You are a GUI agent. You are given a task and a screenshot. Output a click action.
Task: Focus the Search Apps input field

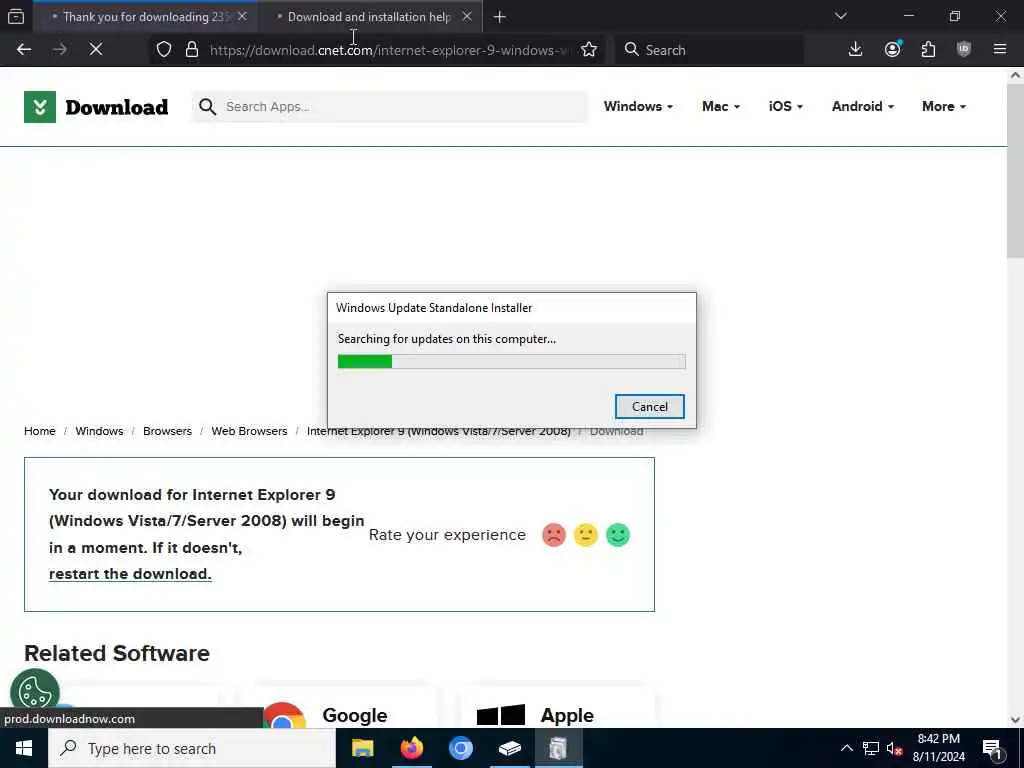pyautogui.click(x=389, y=106)
